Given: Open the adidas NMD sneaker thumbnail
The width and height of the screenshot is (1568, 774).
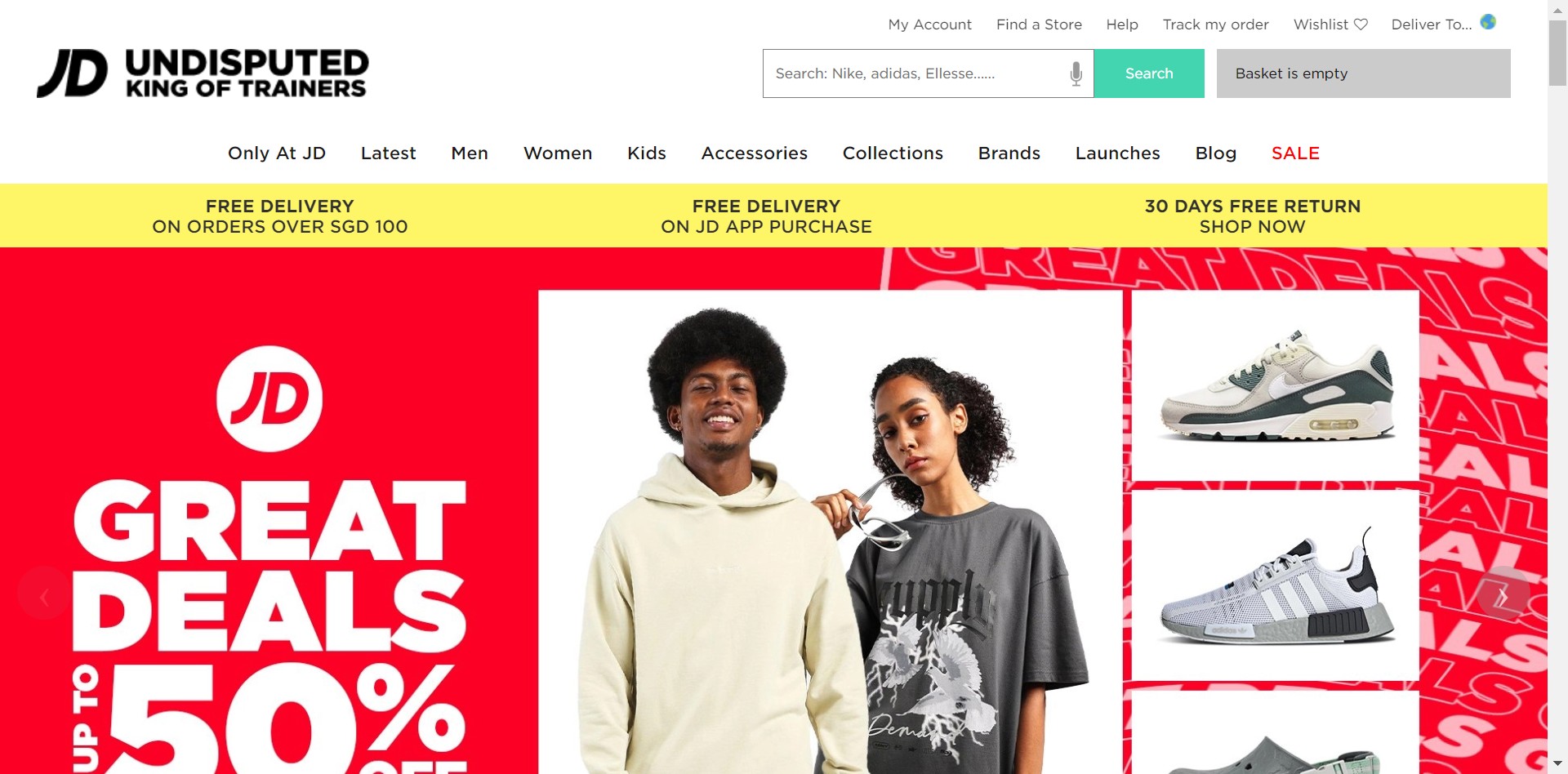Looking at the screenshot, I should (1275, 585).
